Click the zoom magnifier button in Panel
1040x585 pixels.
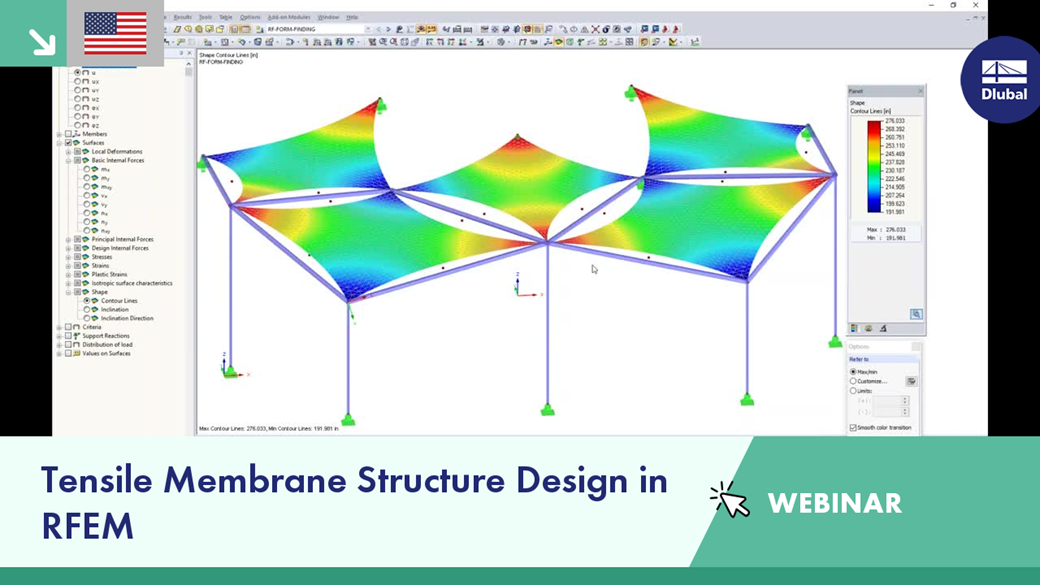(x=916, y=314)
